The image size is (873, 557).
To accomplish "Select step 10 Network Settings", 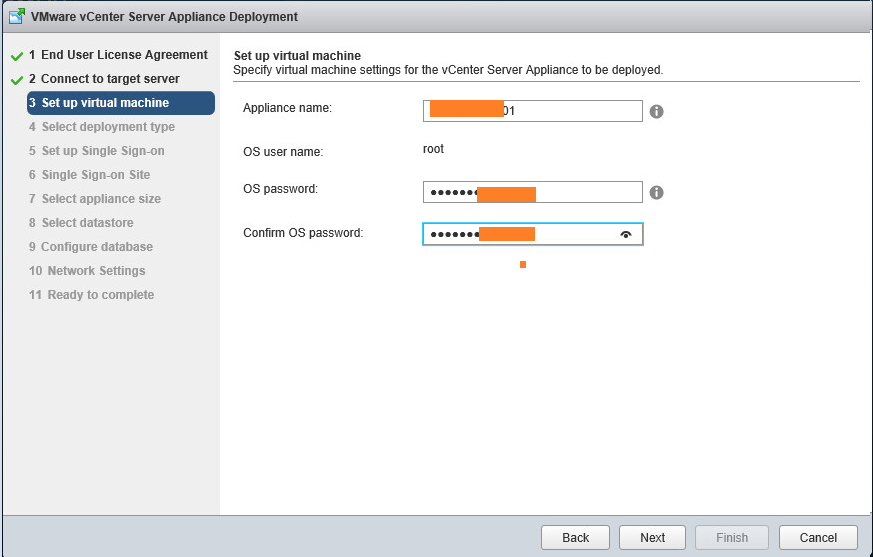I will (87, 271).
